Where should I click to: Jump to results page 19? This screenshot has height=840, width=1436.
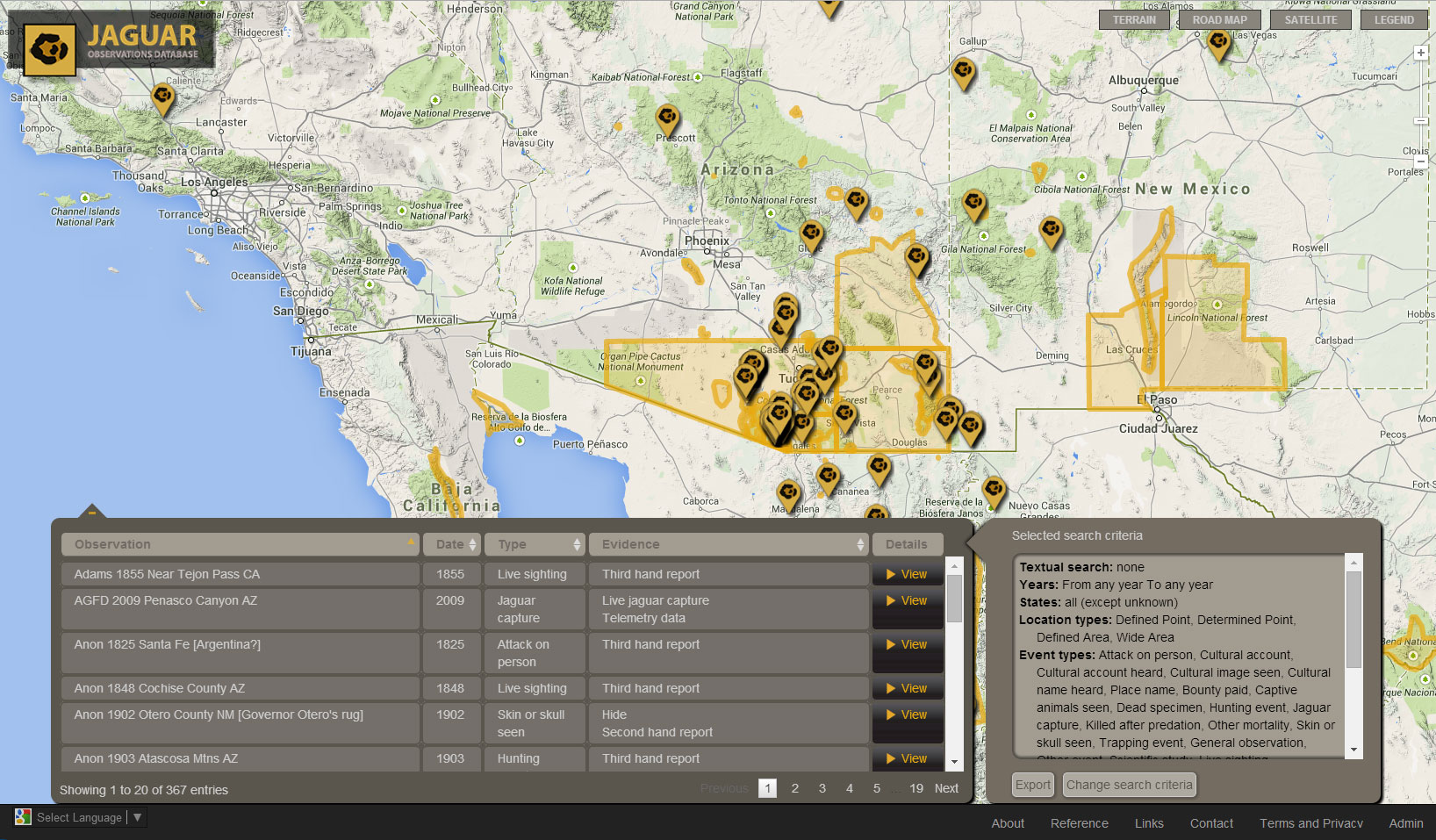click(916, 788)
